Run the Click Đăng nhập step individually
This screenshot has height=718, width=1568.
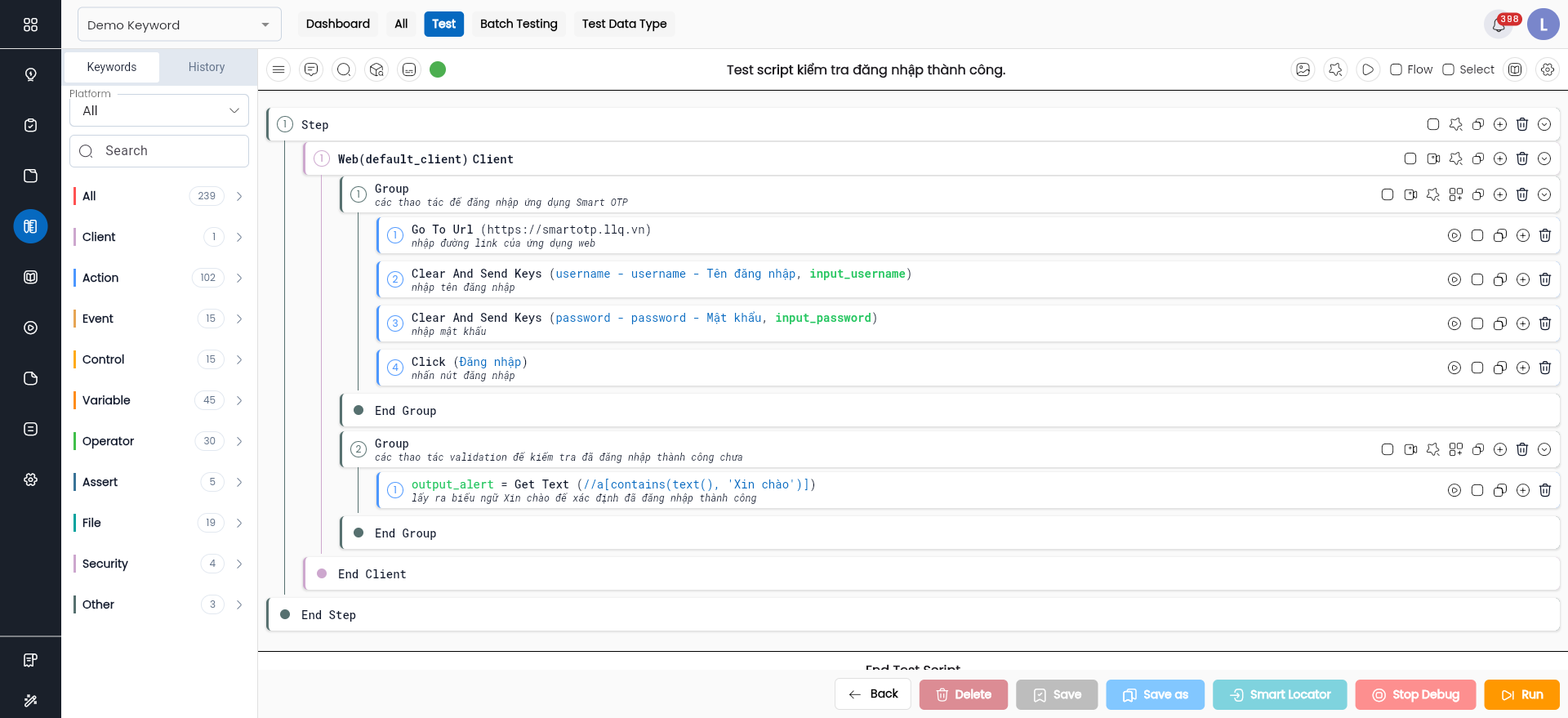(x=1454, y=368)
